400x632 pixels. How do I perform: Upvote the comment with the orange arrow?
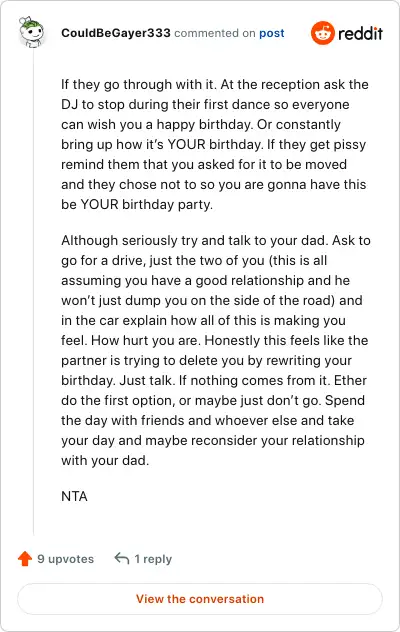click(x=25, y=559)
